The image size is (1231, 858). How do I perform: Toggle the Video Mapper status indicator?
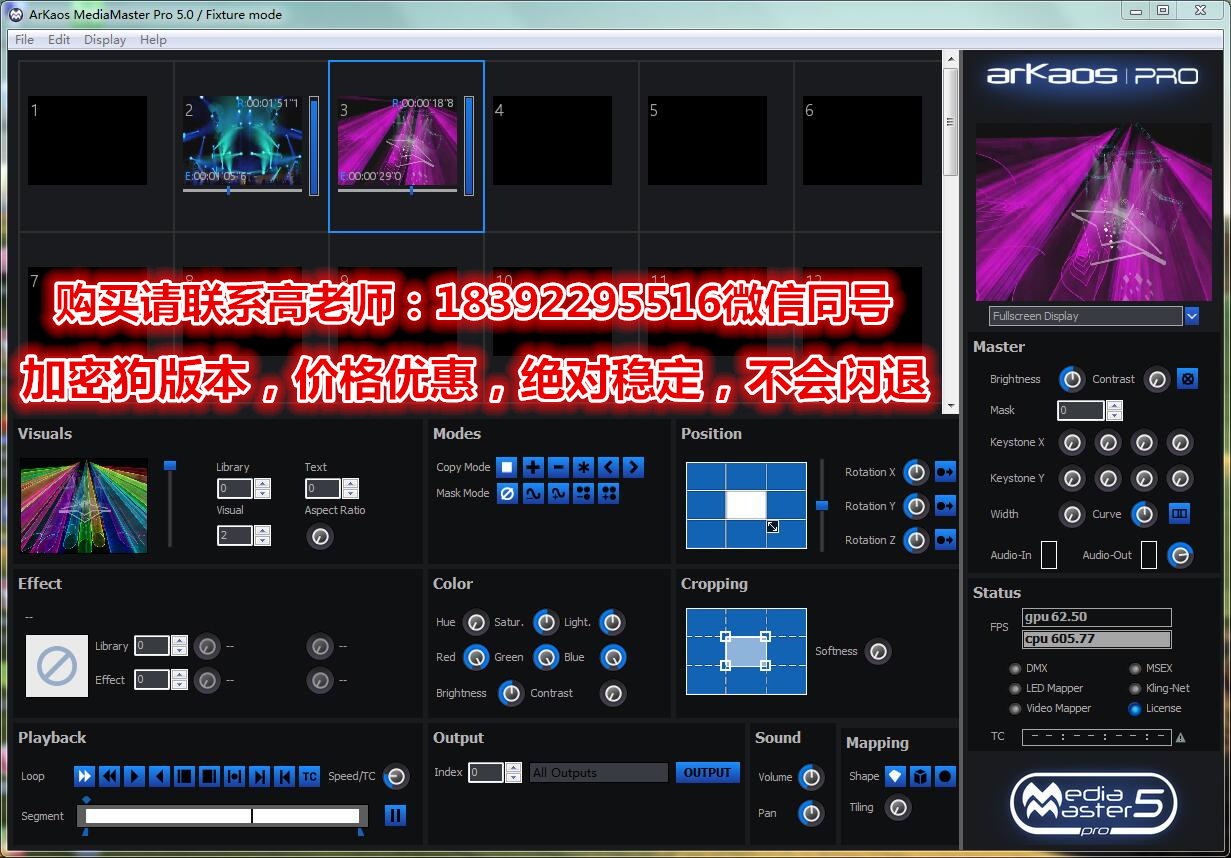(x=1015, y=708)
